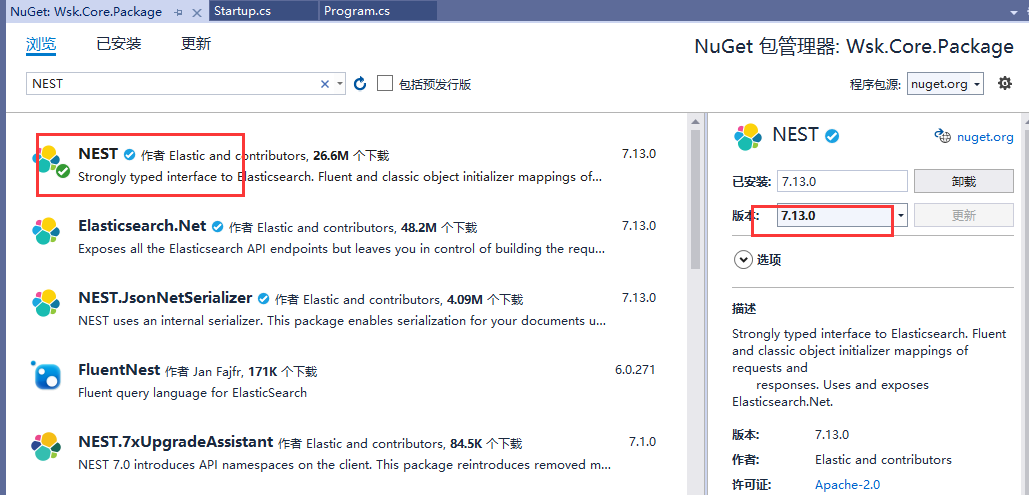Switch to the Installed (已安装) tab
The image size is (1029, 495).
[119, 44]
